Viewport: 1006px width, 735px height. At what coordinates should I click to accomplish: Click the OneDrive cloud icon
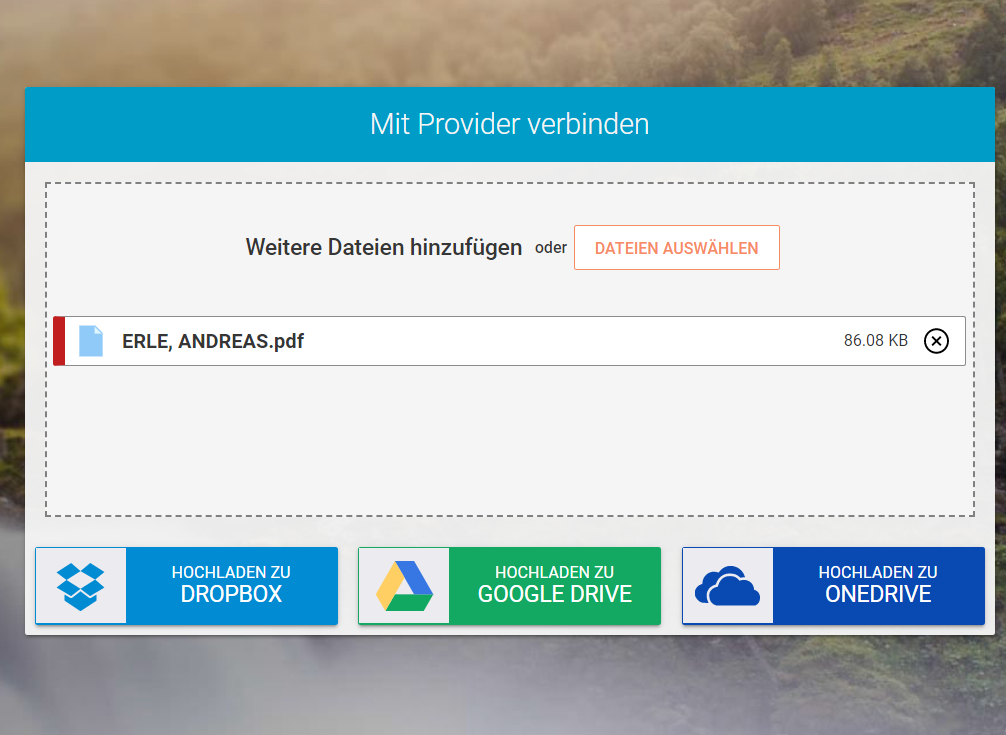pos(727,586)
